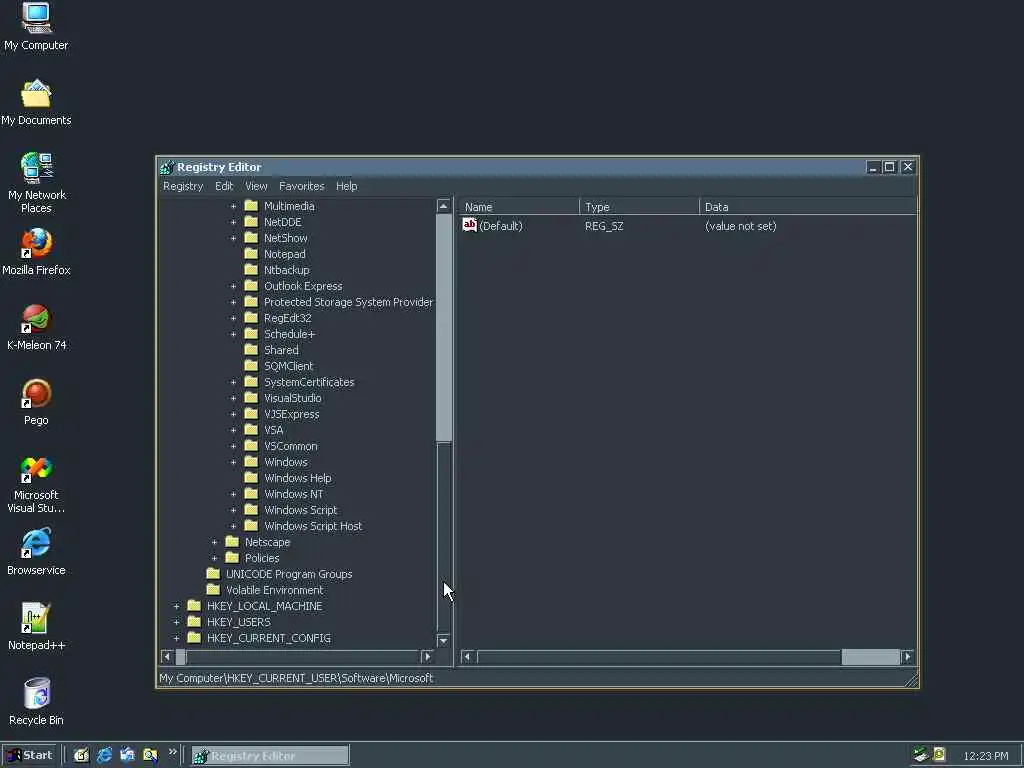Viewport: 1024px width, 768px height.
Task: Launch Notepad++ desktop shortcut
Action: 36,626
